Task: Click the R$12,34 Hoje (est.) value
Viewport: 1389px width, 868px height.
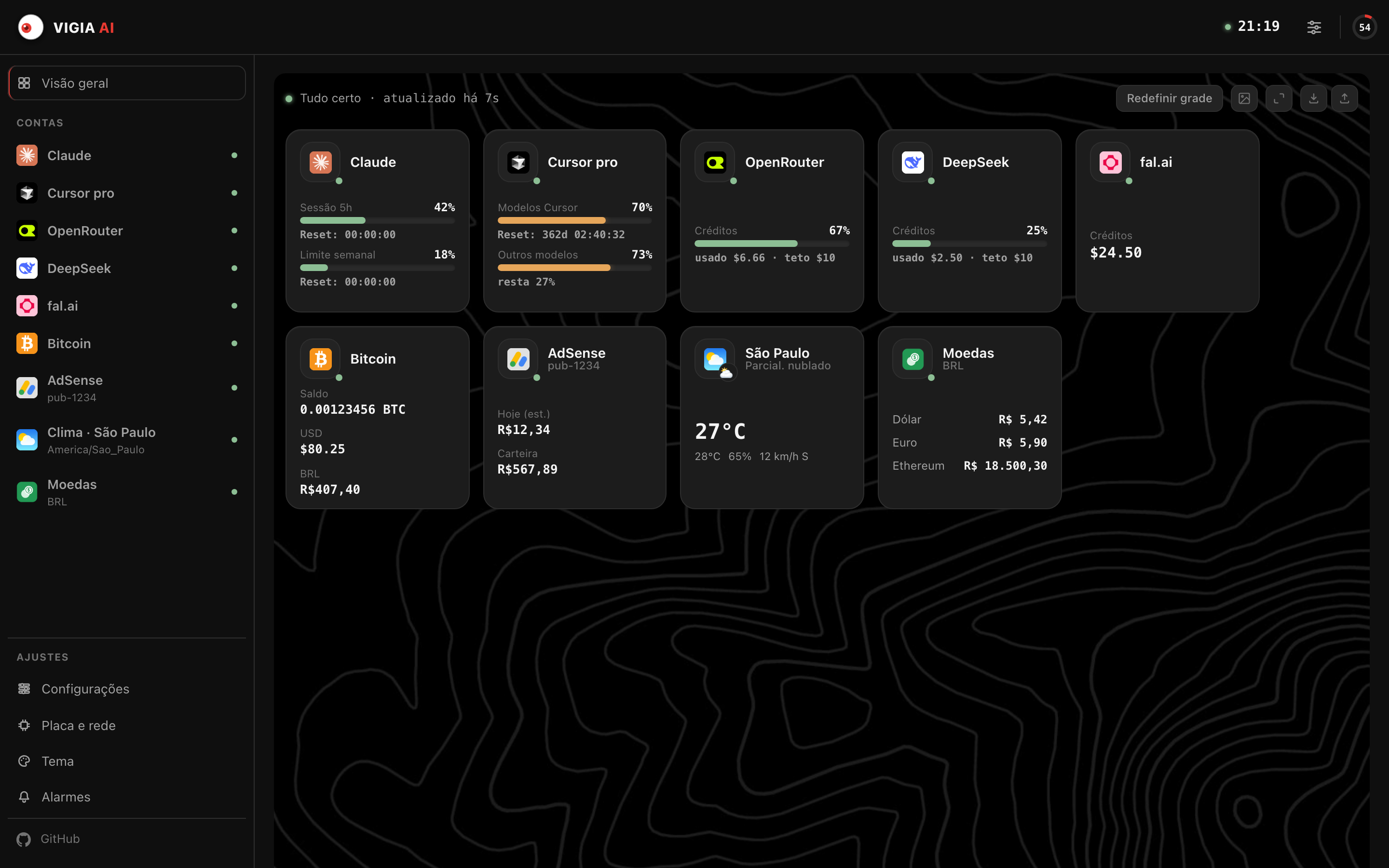Action: click(523, 429)
